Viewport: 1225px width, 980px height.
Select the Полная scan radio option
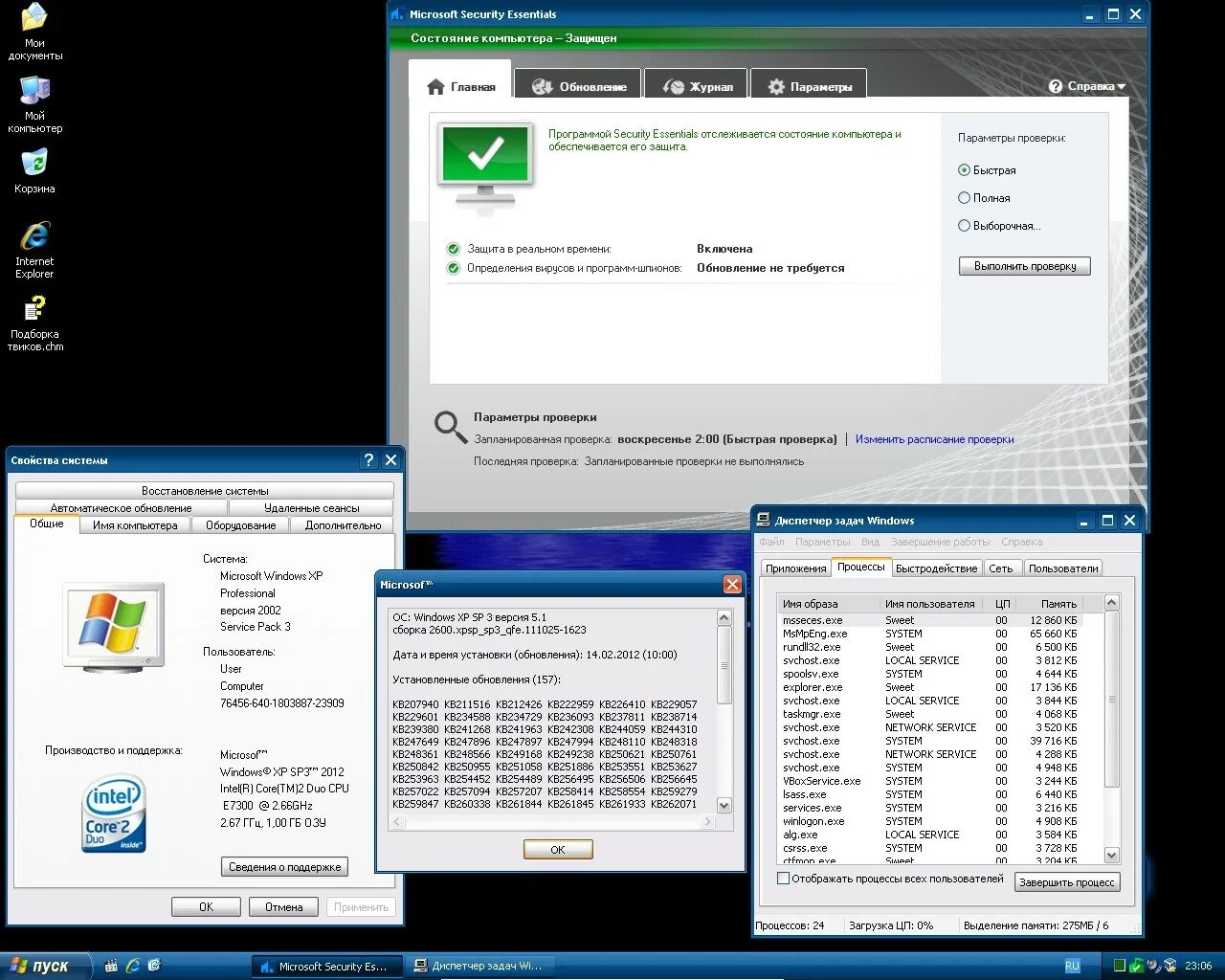[964, 198]
